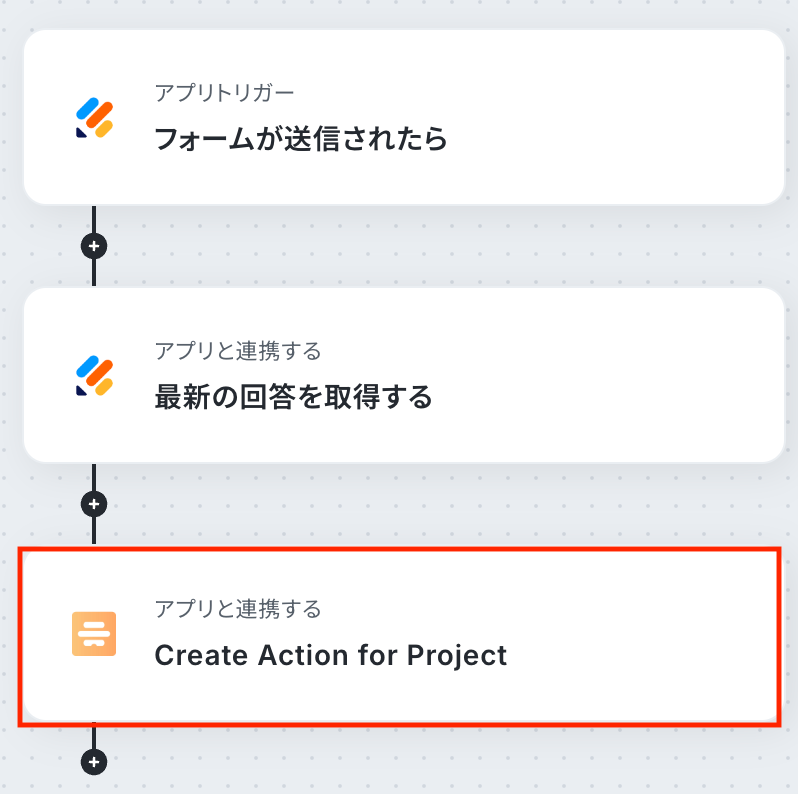
Task: Click the 最新の回答を取得する title text
Action: coord(293,398)
